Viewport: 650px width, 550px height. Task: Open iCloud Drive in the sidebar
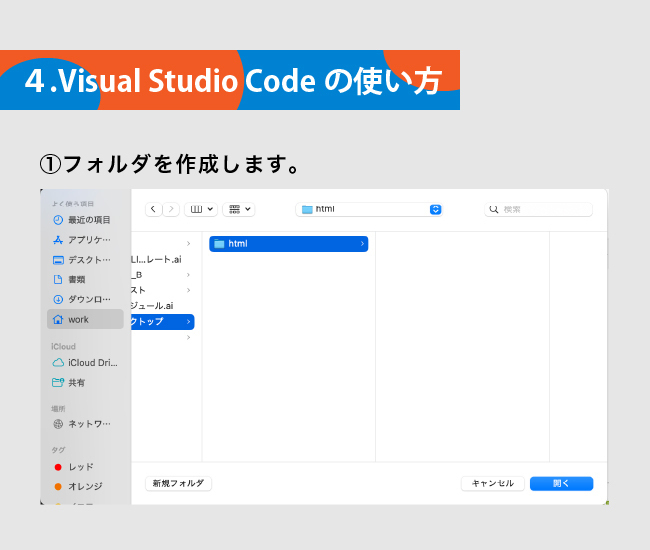point(85,363)
